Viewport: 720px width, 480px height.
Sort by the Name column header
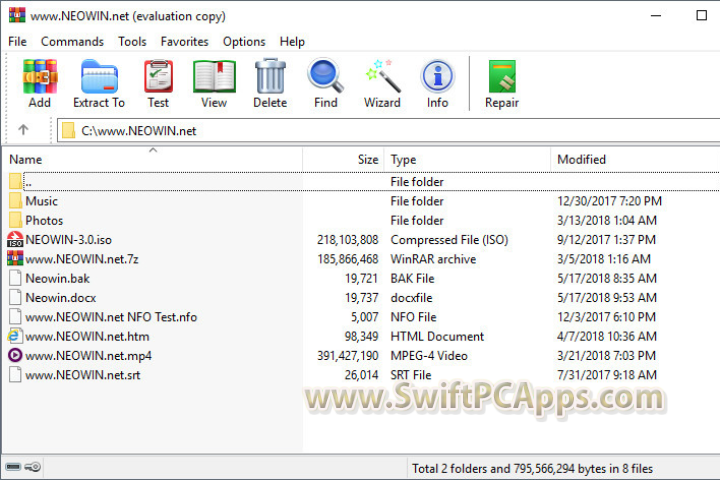[152, 159]
